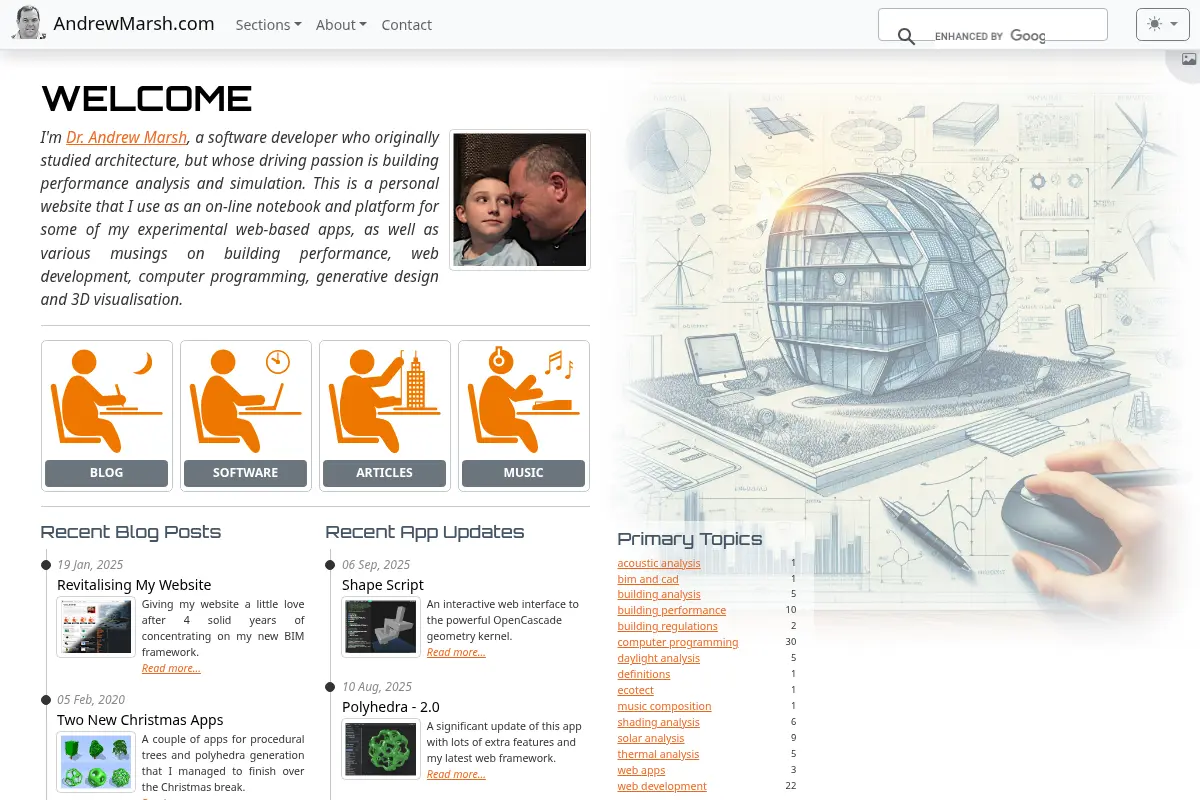The image size is (1200, 800).
Task: Open the Contact page
Action: [x=407, y=25]
